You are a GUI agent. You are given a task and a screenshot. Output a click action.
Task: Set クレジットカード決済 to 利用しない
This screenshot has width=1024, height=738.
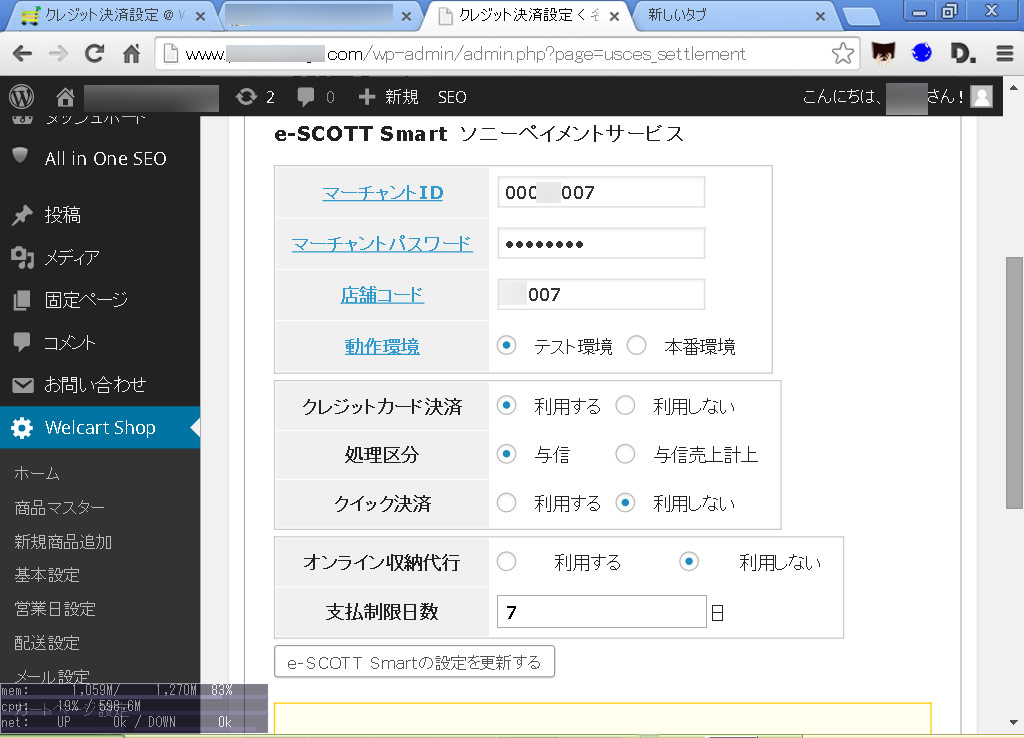tap(625, 406)
